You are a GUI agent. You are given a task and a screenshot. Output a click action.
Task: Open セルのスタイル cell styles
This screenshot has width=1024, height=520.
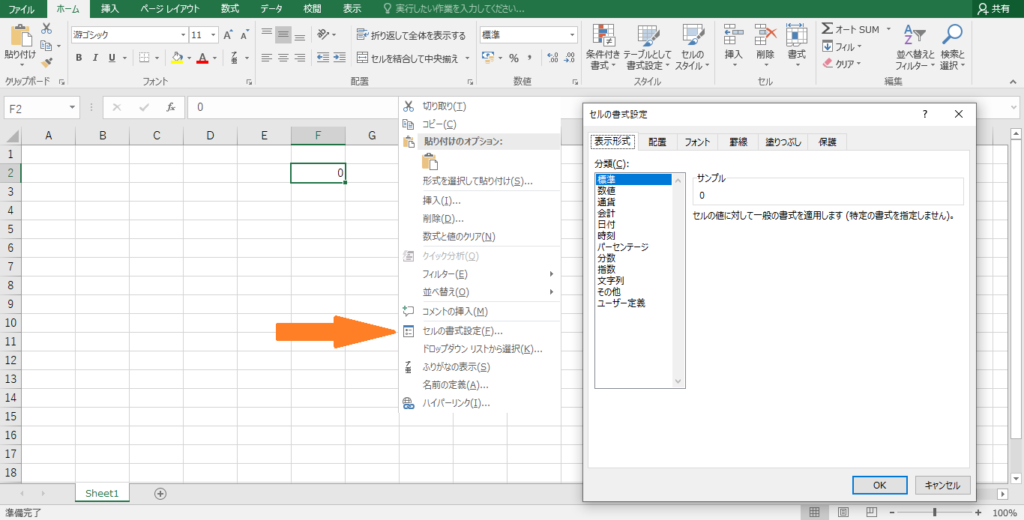[692, 47]
